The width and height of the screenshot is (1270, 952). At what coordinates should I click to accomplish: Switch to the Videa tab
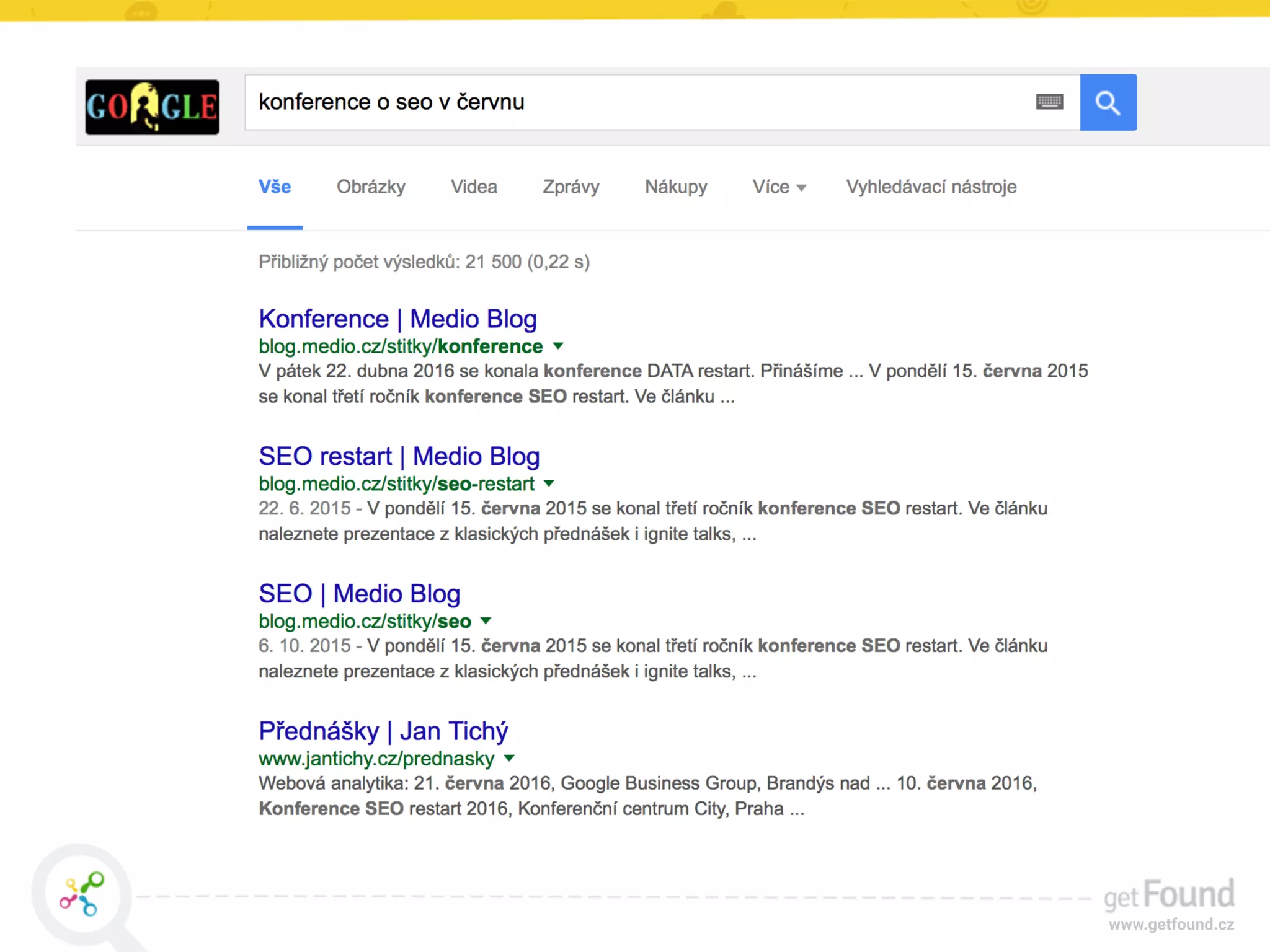click(x=474, y=187)
